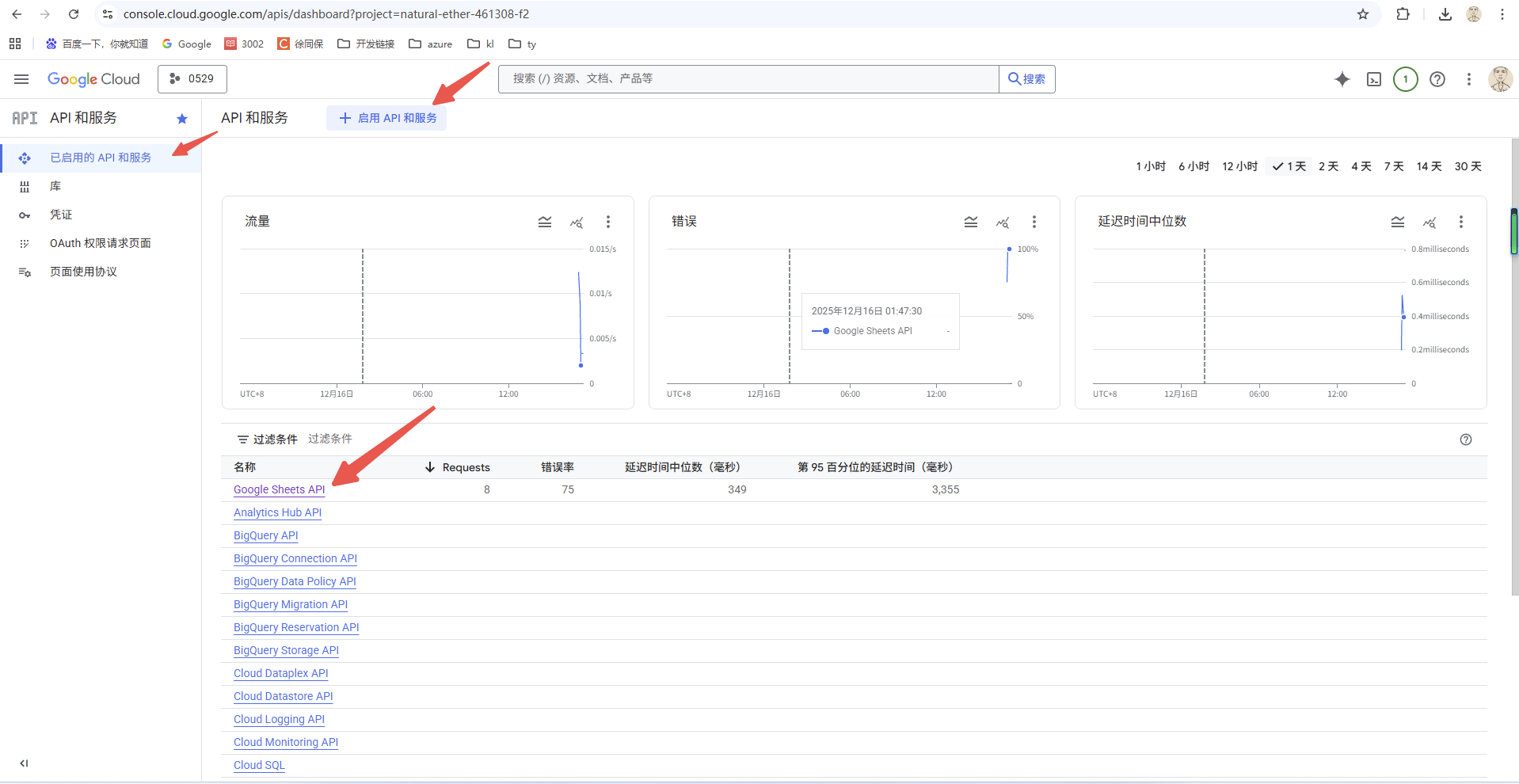Select the 7 天 time range

tap(1394, 166)
